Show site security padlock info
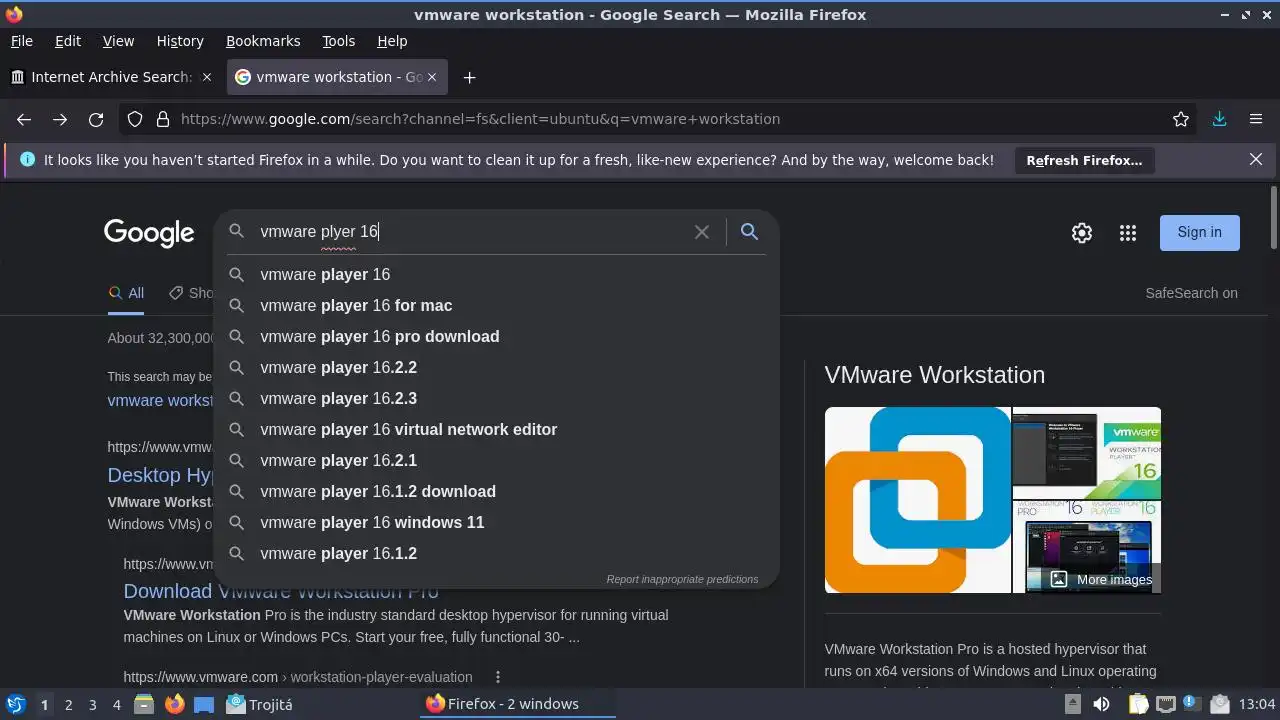Image resolution: width=1280 pixels, height=720 pixels. [x=163, y=119]
